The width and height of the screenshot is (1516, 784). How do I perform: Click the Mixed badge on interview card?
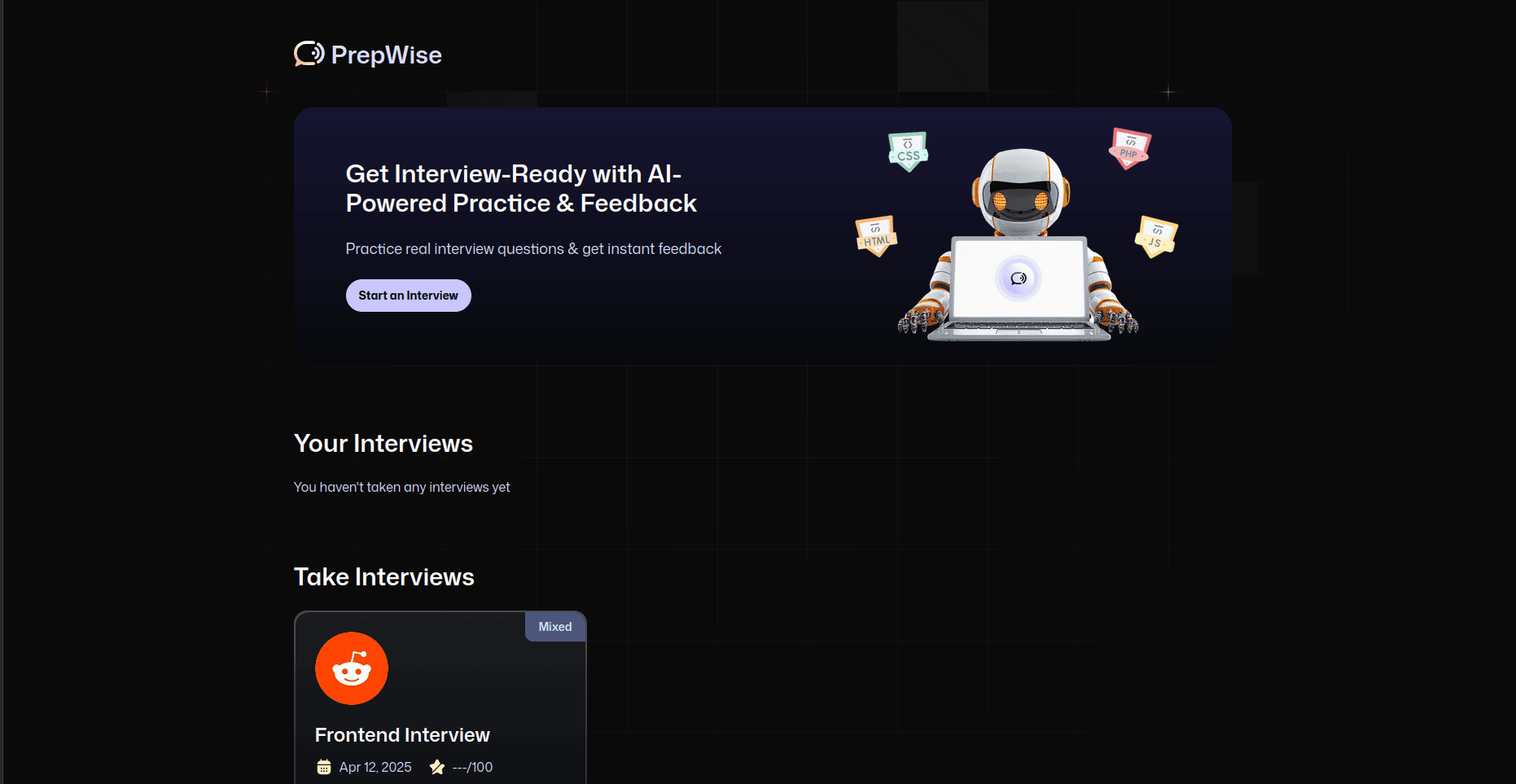coord(555,627)
